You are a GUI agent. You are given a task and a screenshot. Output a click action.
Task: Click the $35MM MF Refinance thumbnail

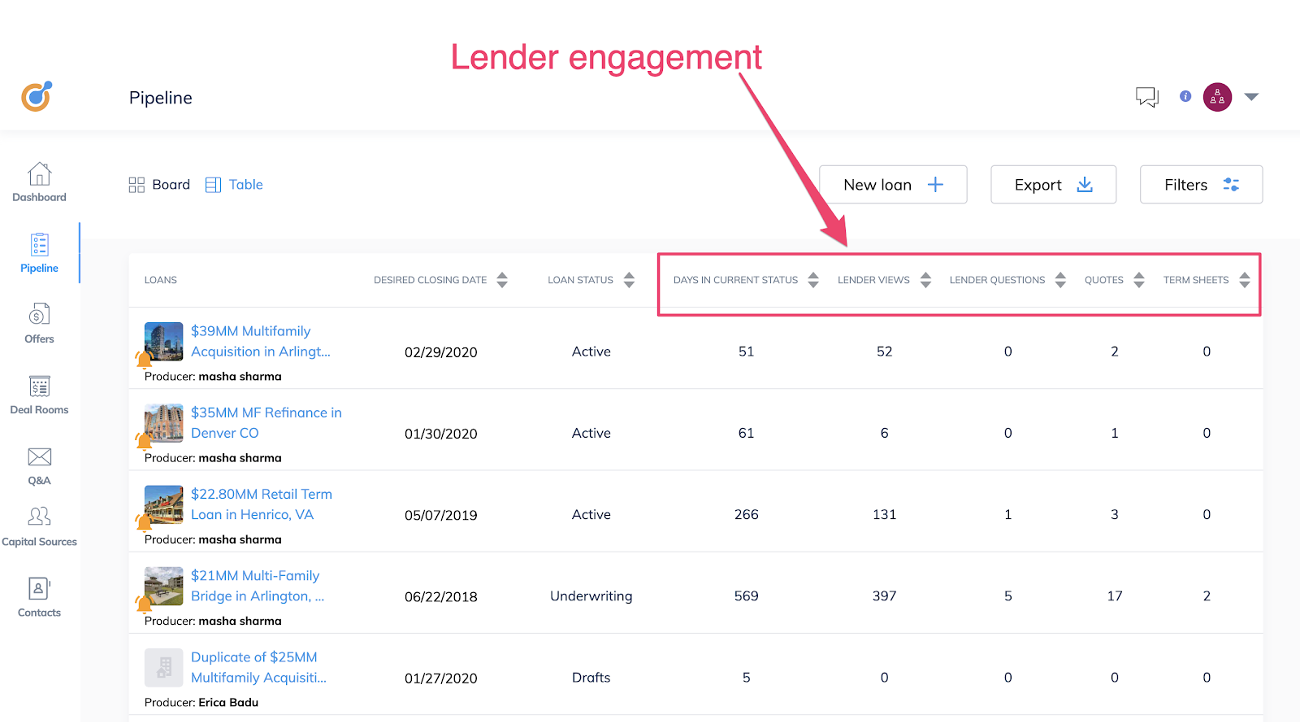pyautogui.click(x=164, y=423)
